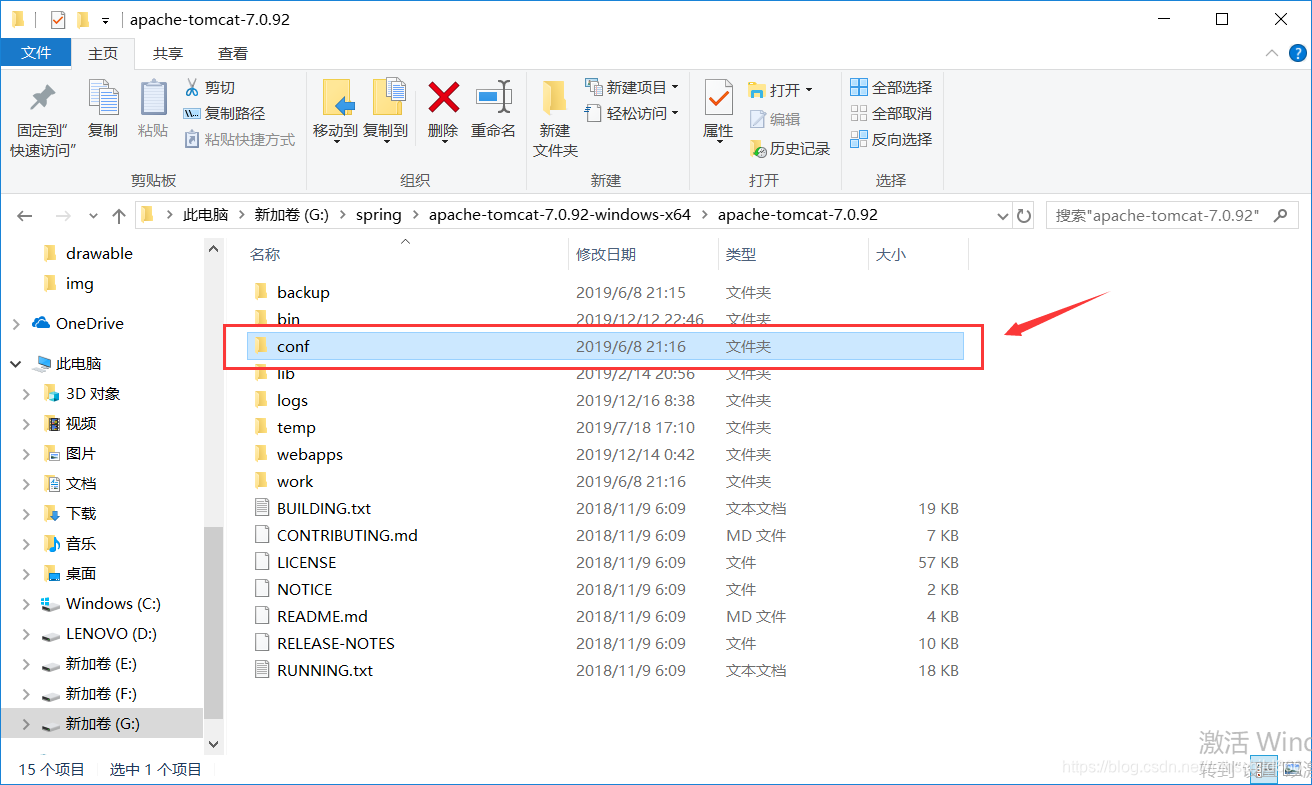This screenshot has width=1312, height=785.
Task: Click Invert selection (反向选择)
Action: [891, 139]
